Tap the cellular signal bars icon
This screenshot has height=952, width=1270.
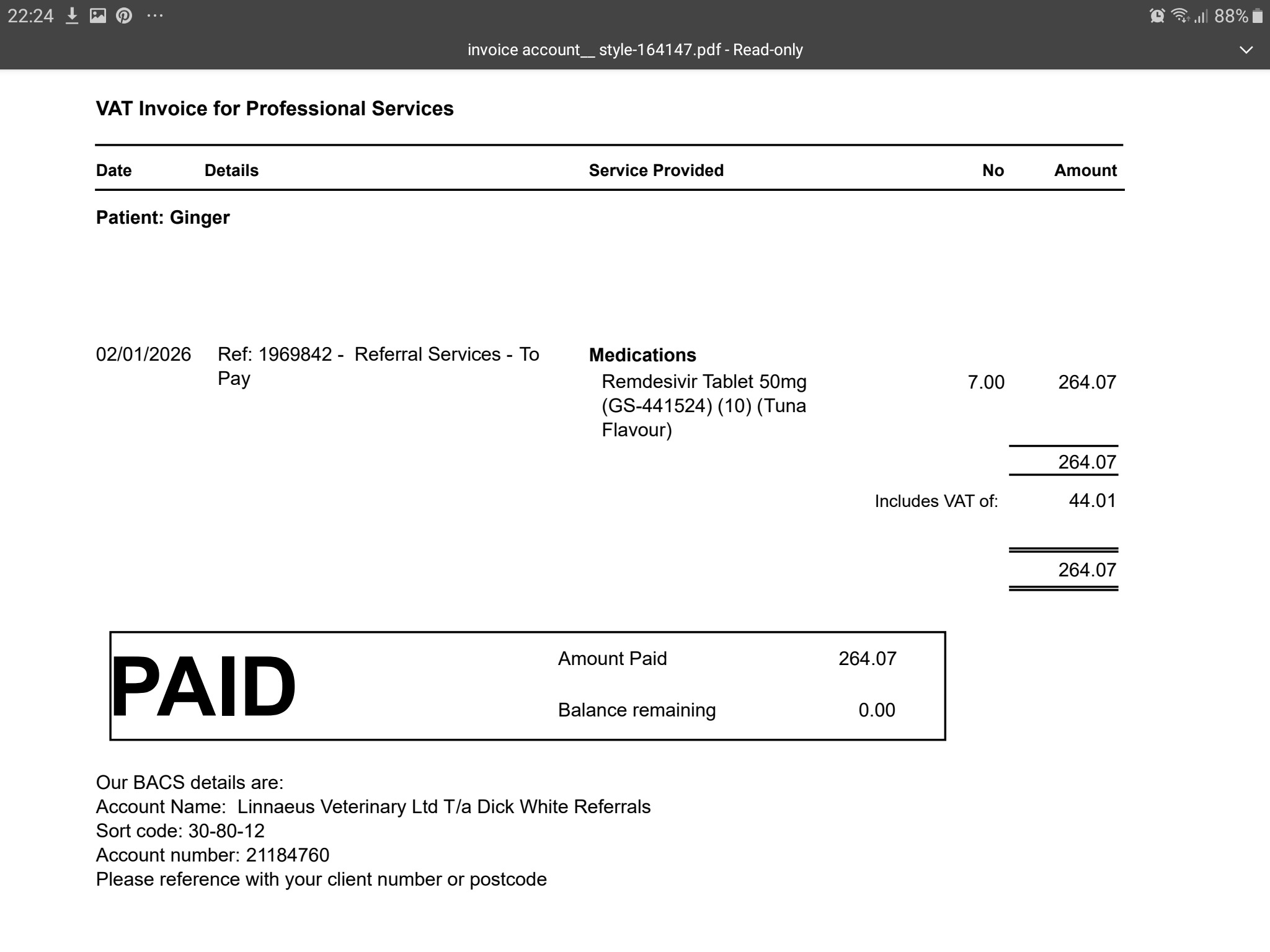coord(1201,16)
